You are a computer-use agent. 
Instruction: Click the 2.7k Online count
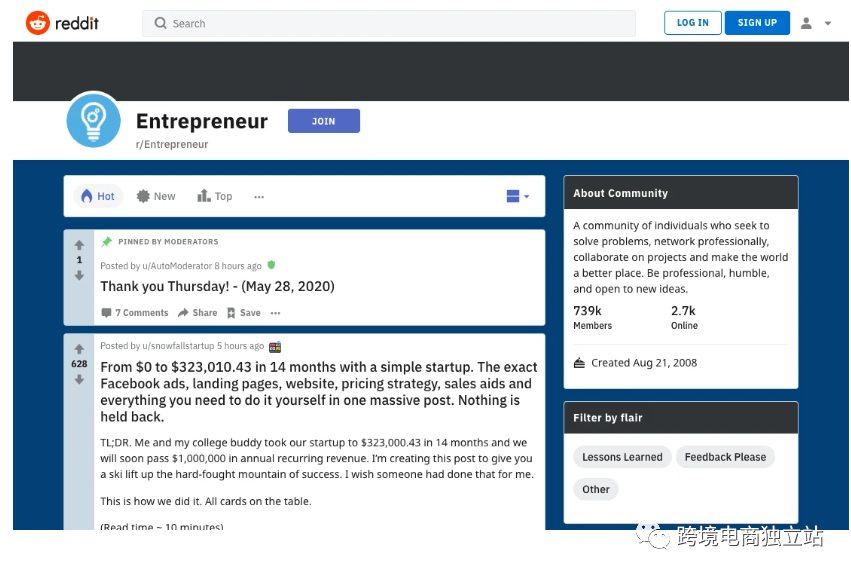[684, 317]
